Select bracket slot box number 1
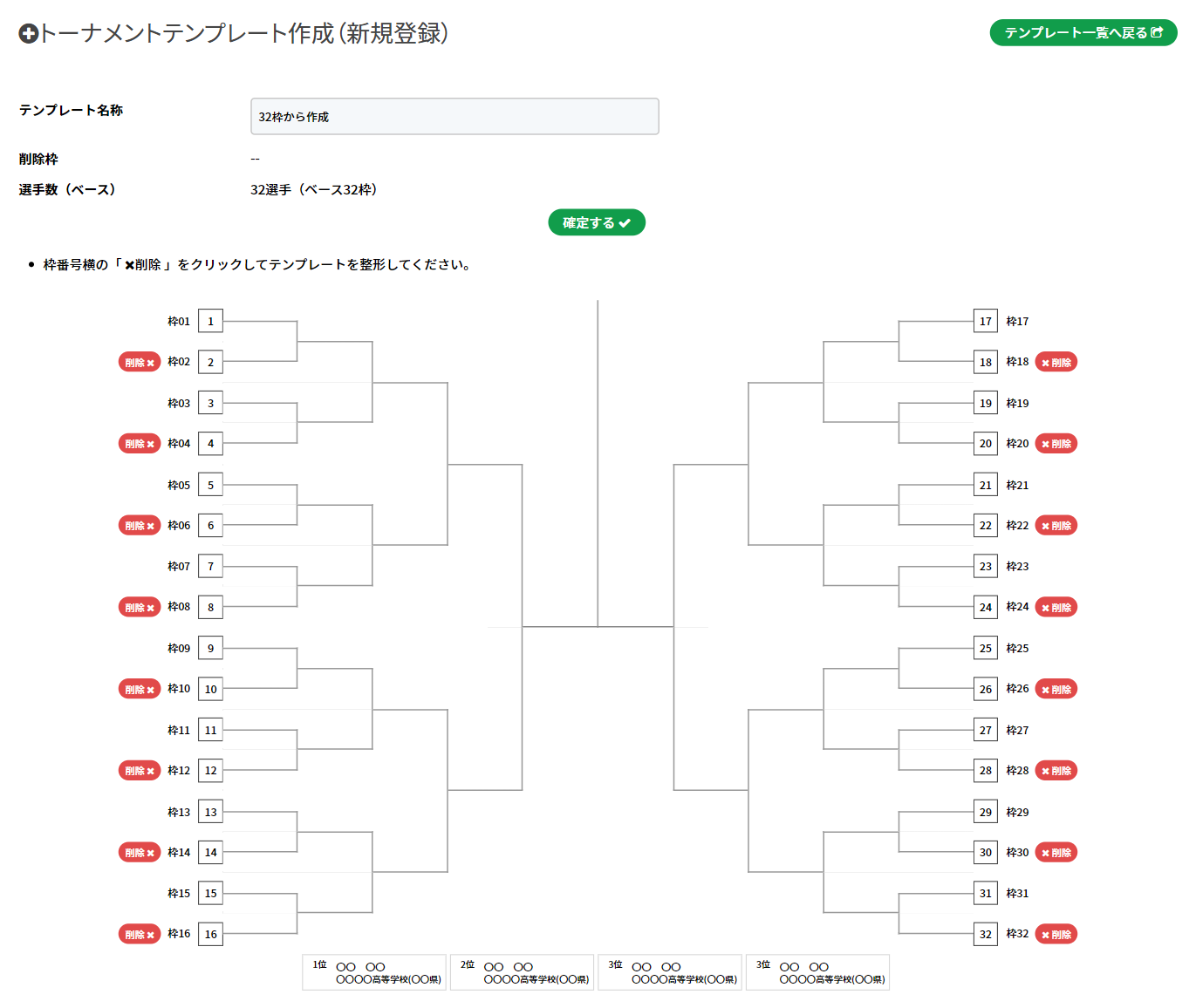1189x1008 pixels. click(x=210, y=321)
